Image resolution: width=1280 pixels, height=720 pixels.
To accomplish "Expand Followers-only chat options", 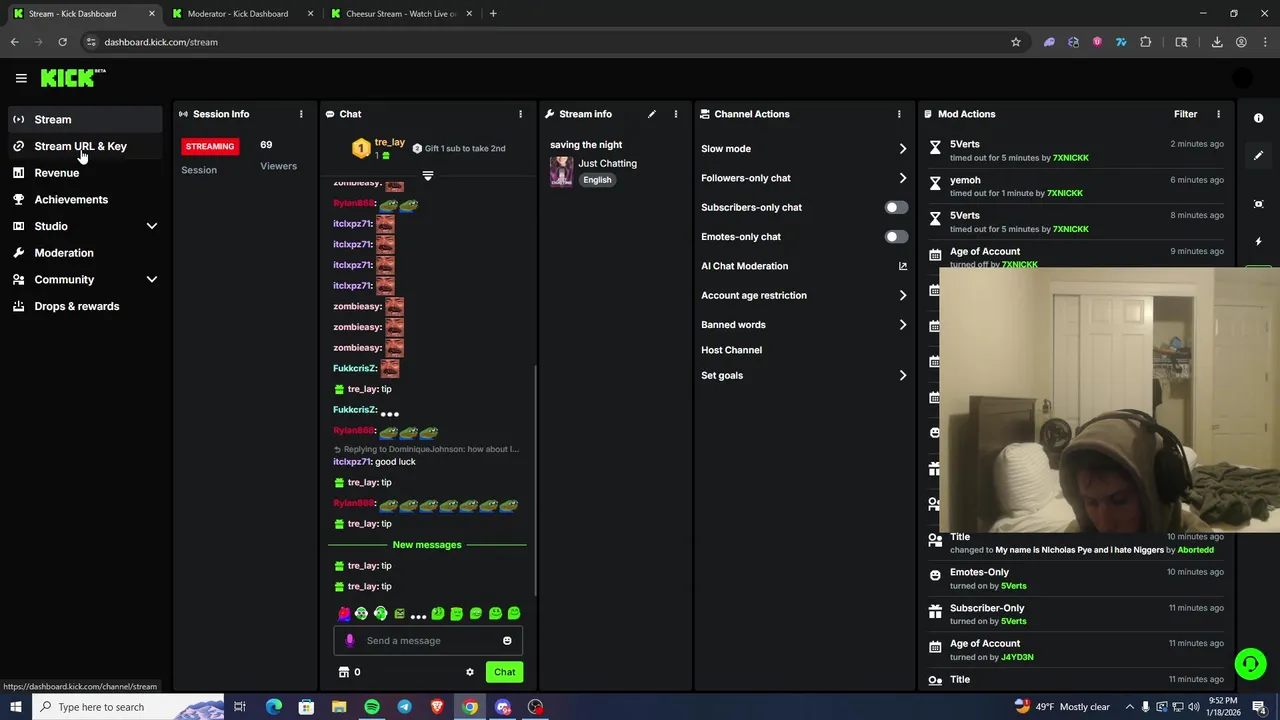I will [x=902, y=178].
